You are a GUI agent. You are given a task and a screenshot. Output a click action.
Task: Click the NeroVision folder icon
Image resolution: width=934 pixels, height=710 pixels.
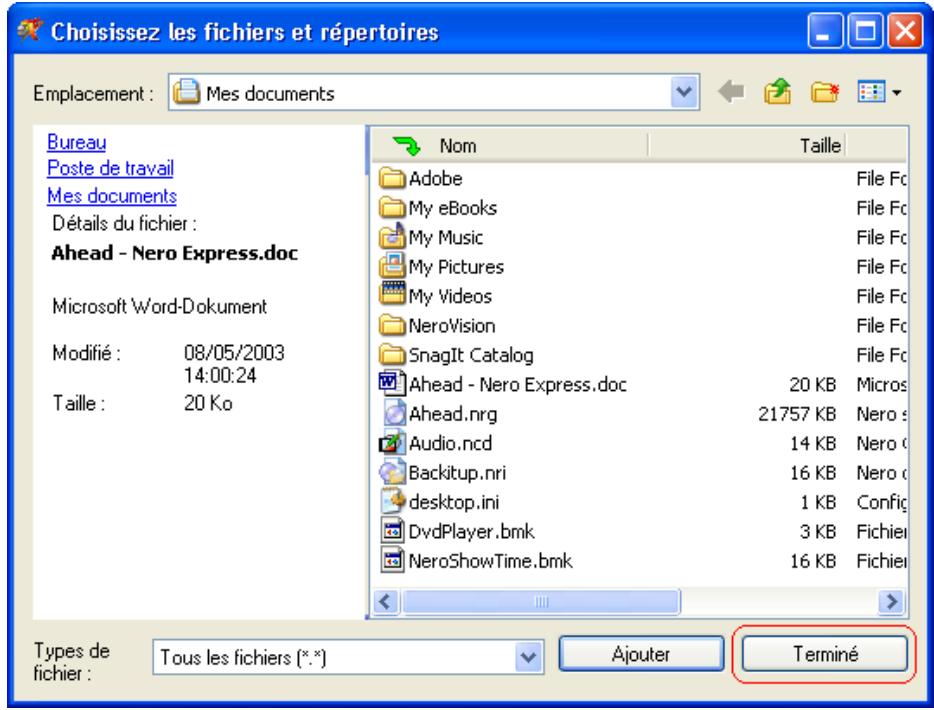(392, 325)
